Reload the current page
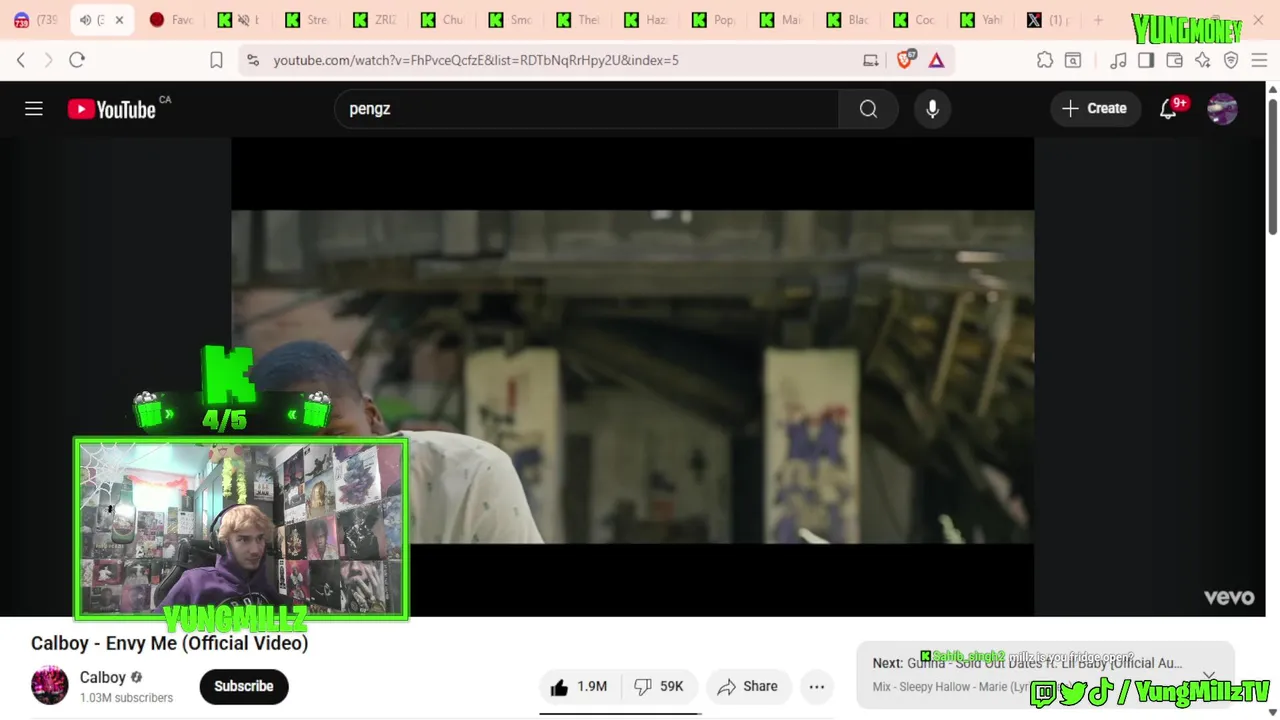1280x720 pixels. [x=77, y=60]
